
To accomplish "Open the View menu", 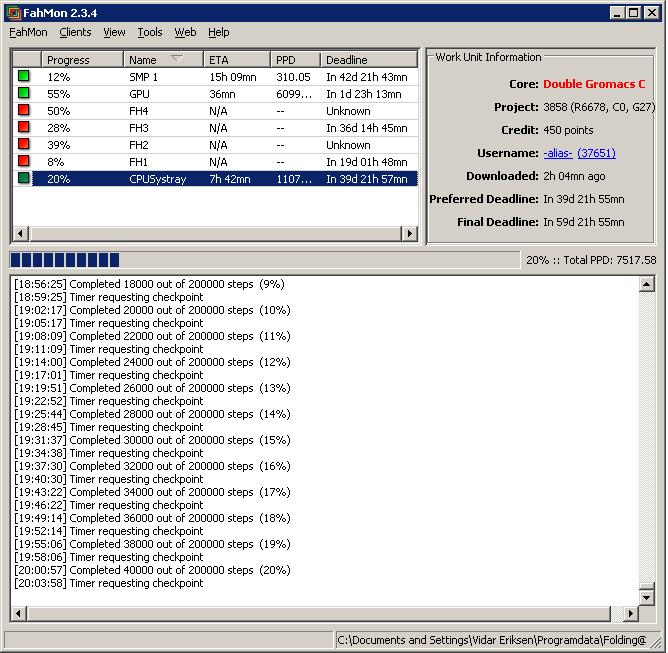I will 114,32.
